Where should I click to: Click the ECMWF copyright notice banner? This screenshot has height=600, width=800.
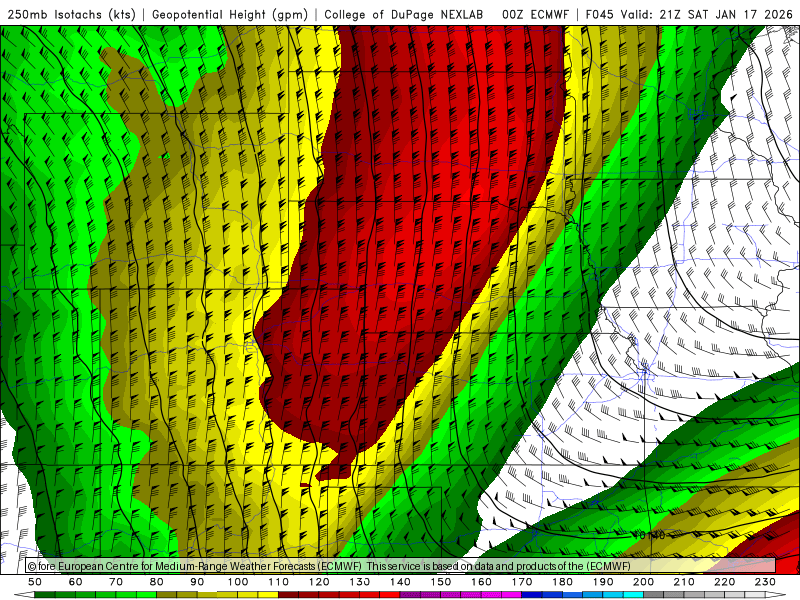401,566
